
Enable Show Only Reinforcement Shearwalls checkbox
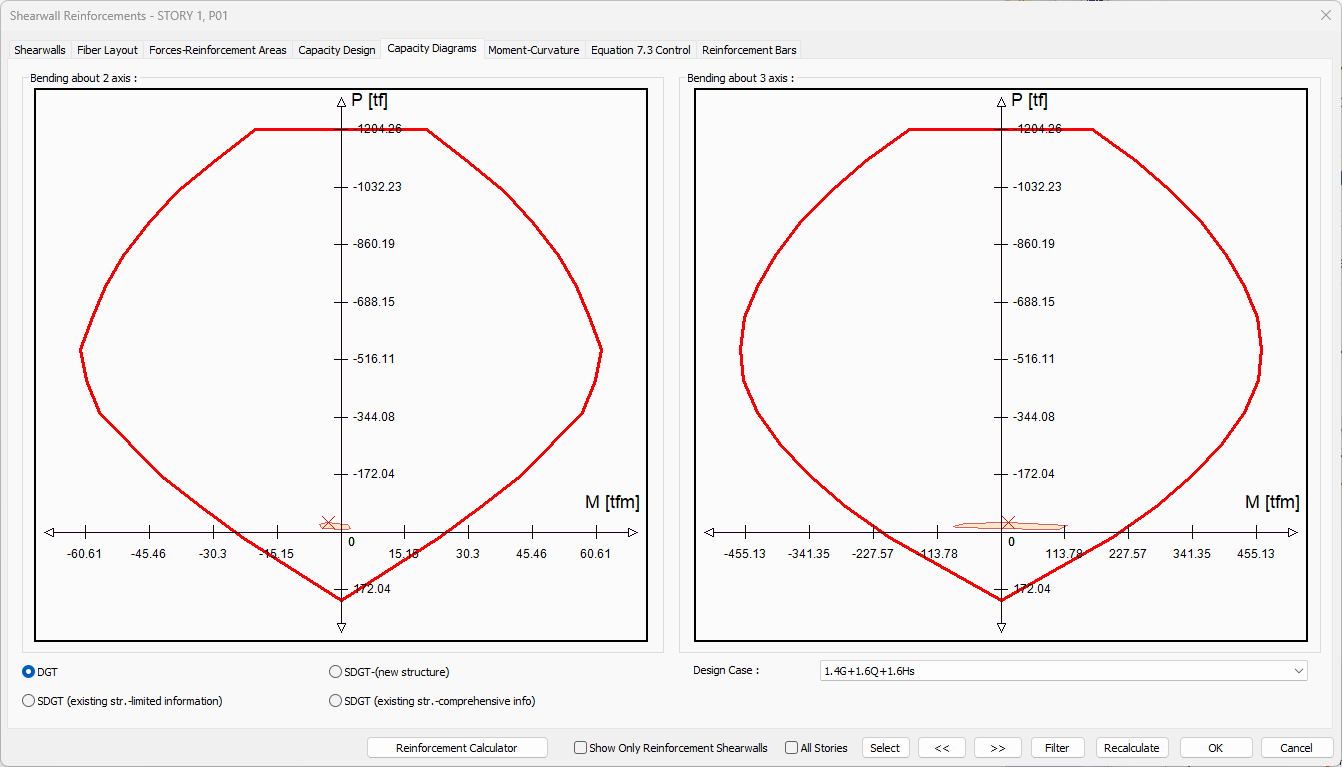pyautogui.click(x=580, y=748)
